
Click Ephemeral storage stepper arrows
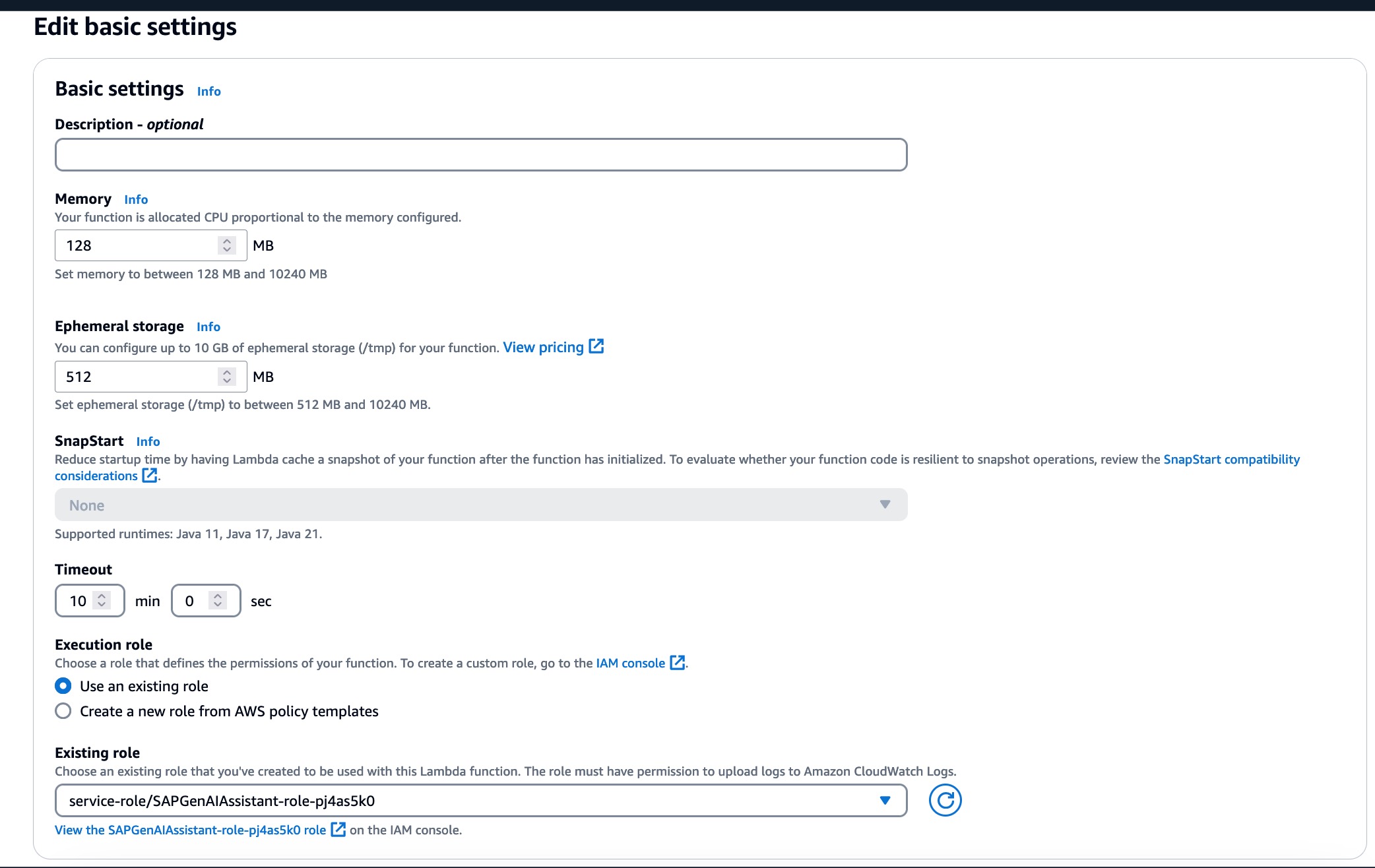[x=227, y=377]
